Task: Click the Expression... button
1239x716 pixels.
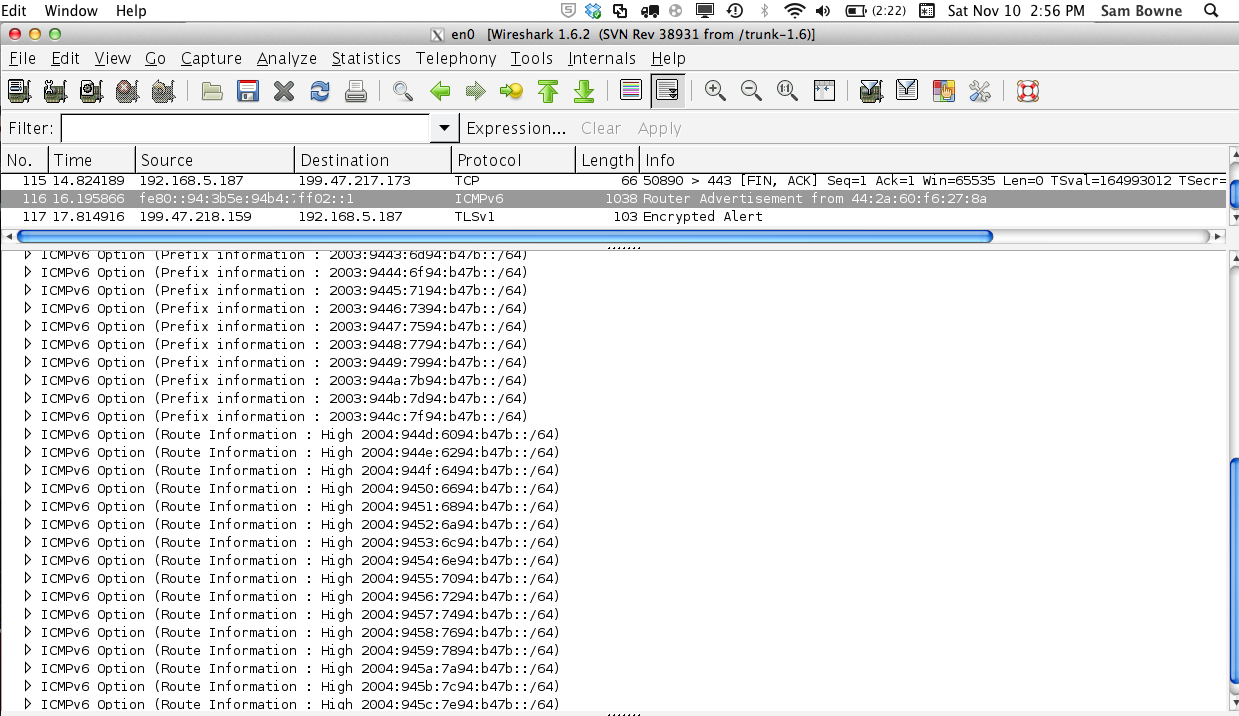Action: coord(516,128)
